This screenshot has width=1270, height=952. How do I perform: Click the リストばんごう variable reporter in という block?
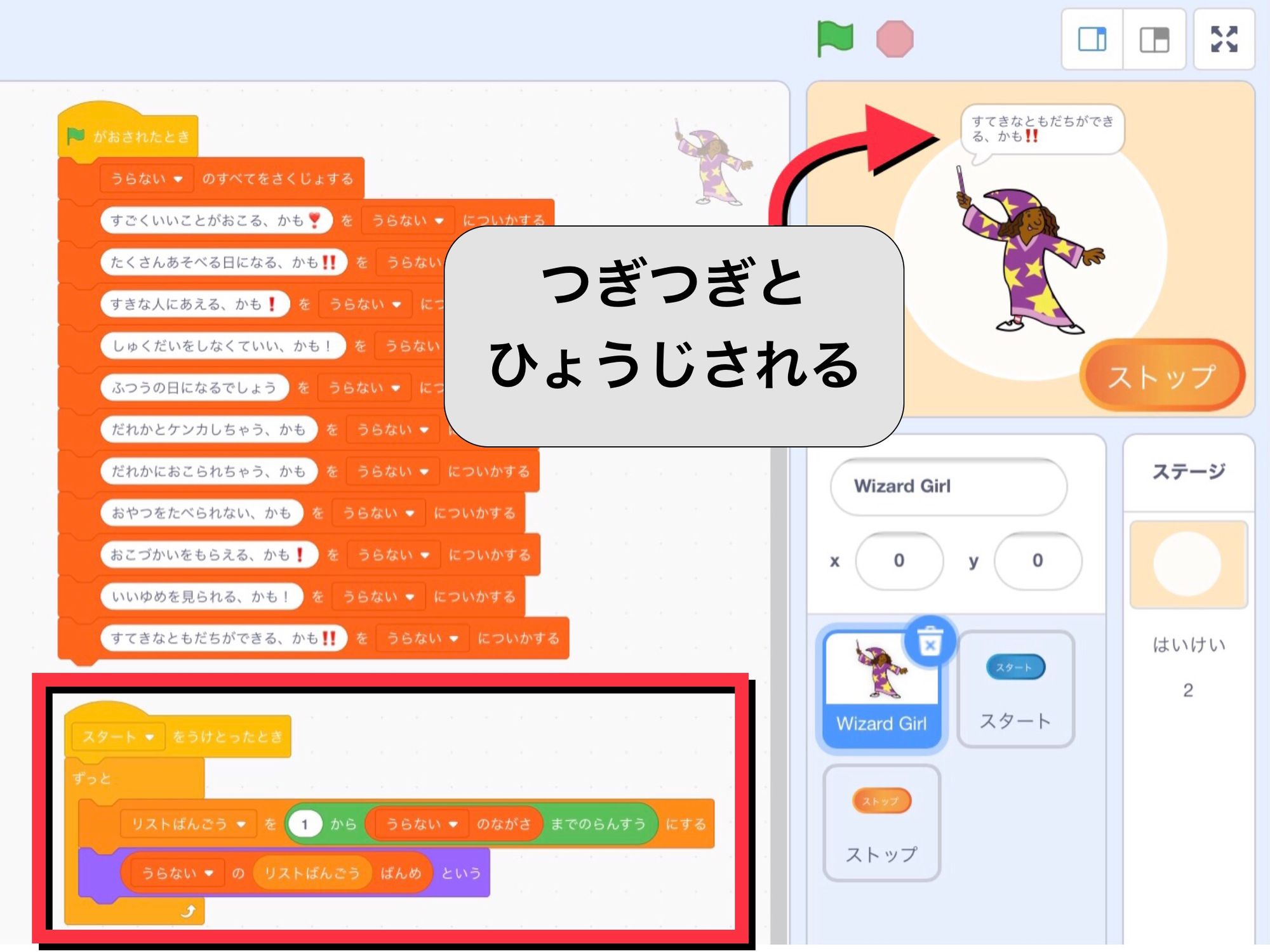click(312, 873)
